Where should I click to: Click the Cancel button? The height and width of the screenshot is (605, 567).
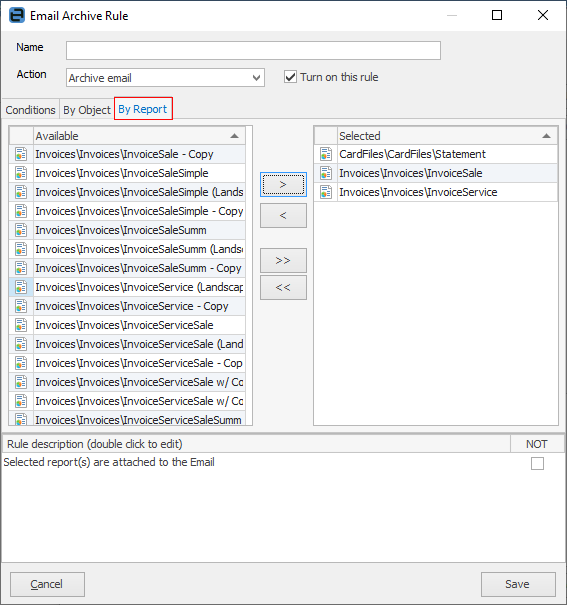tap(47, 584)
